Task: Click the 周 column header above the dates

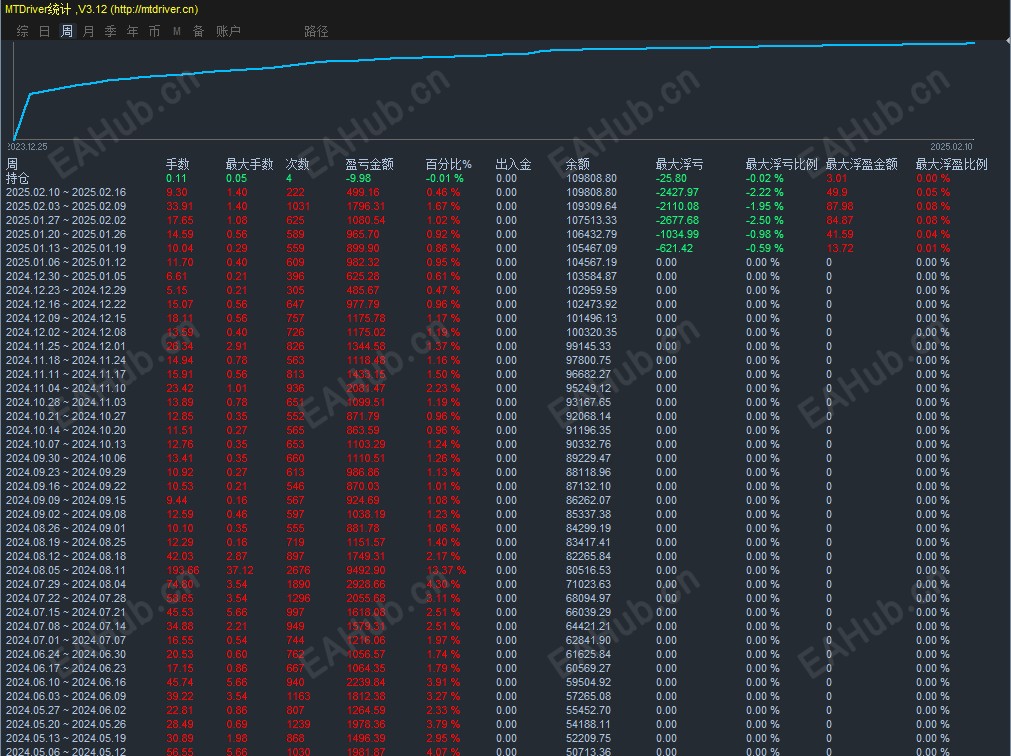Action: tap(12, 164)
